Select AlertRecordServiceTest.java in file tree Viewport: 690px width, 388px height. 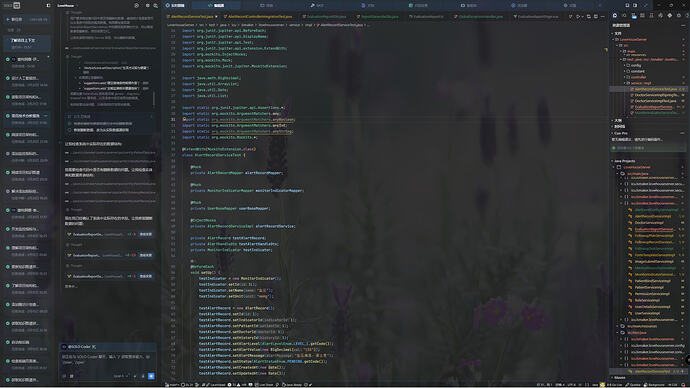(x=656, y=89)
